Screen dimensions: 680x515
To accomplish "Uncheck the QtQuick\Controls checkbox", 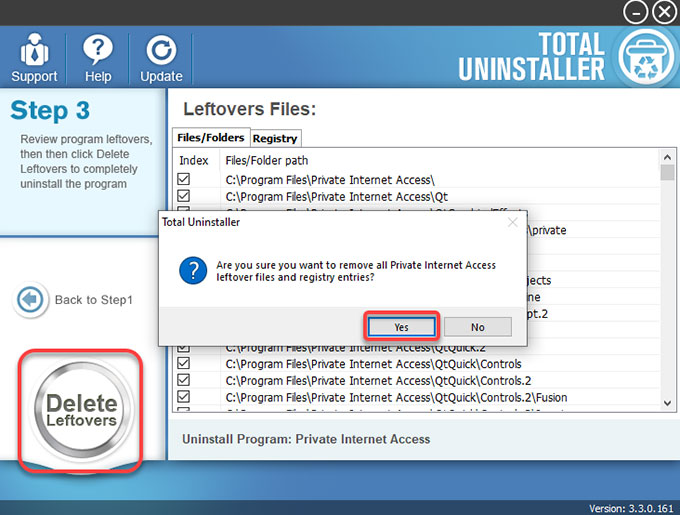I will click(x=183, y=363).
